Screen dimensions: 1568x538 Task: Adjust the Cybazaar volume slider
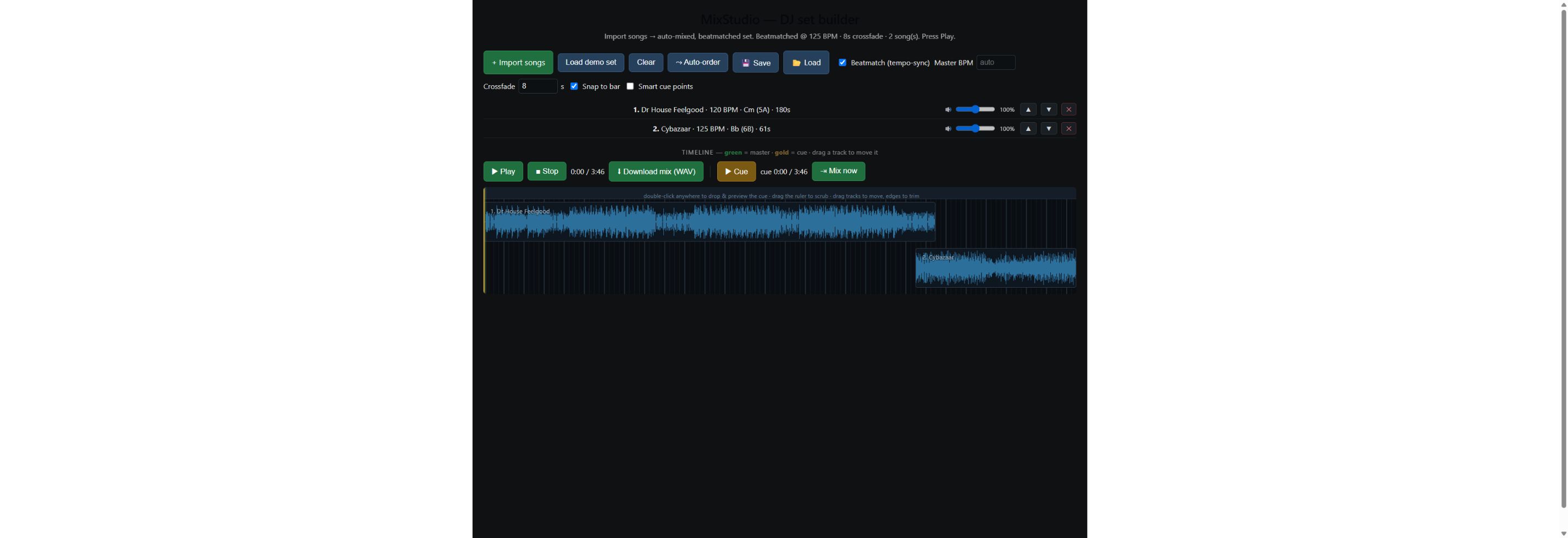click(975, 129)
